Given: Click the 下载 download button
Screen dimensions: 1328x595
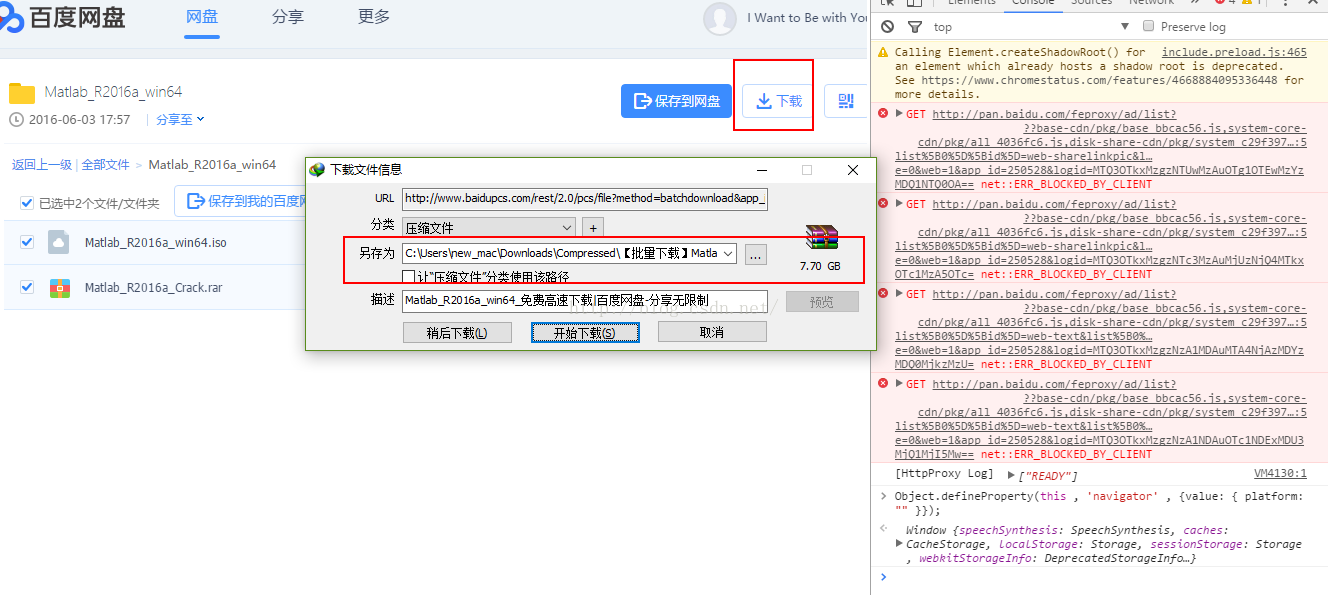Looking at the screenshot, I should point(779,101).
